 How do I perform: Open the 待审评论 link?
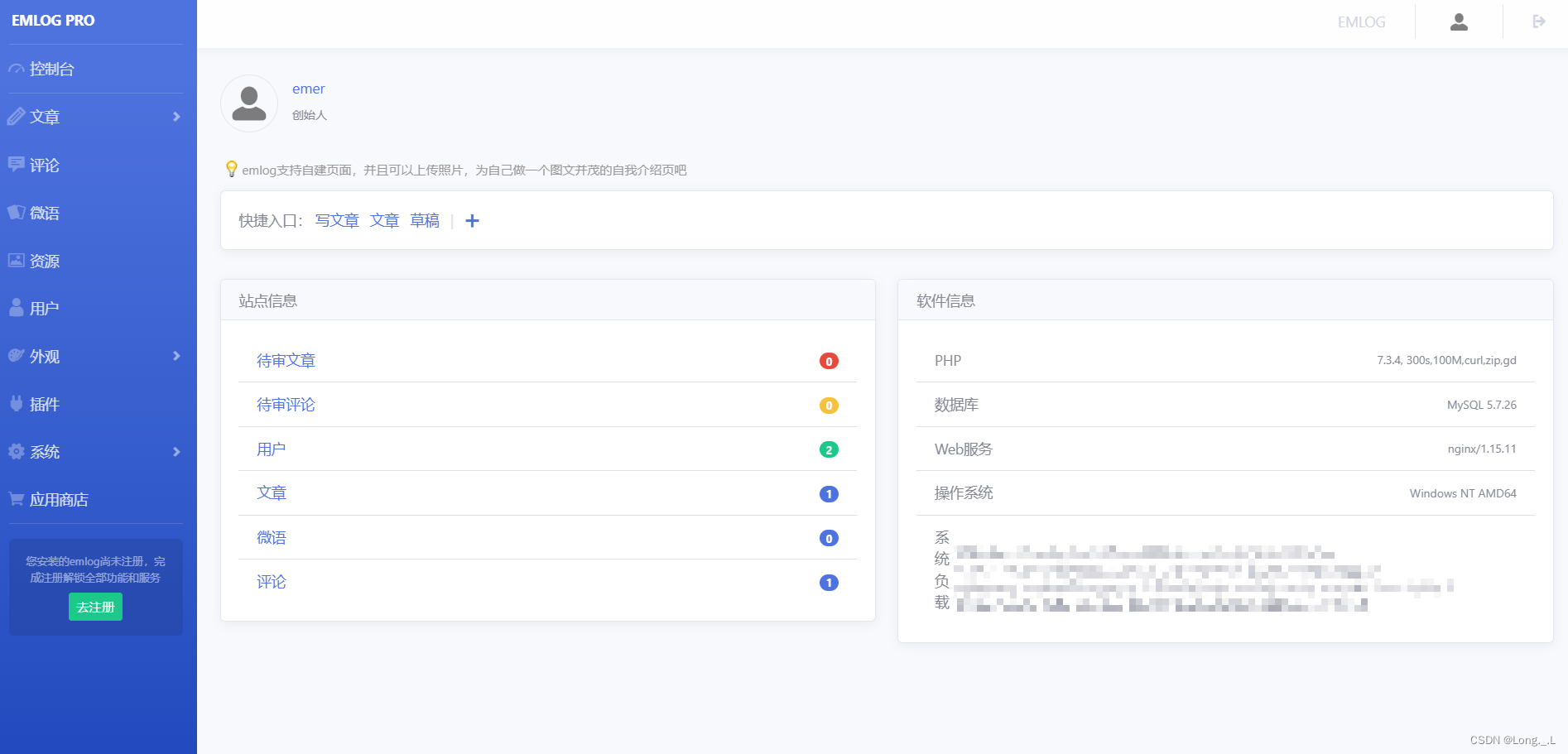[286, 405]
